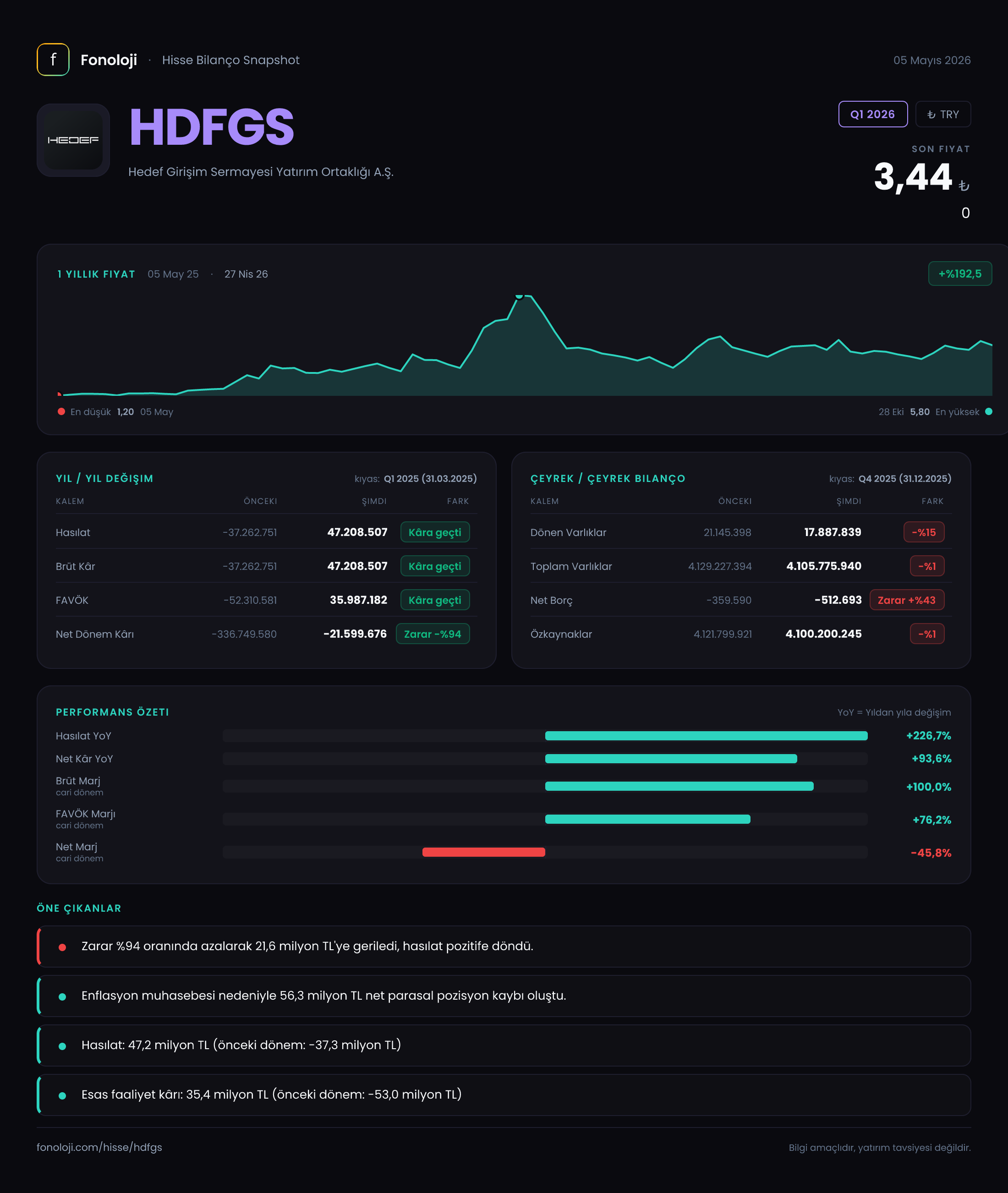Click the Hasılat row 'Kâra geçti' badge
The image size is (1008, 1193).
coord(435,532)
